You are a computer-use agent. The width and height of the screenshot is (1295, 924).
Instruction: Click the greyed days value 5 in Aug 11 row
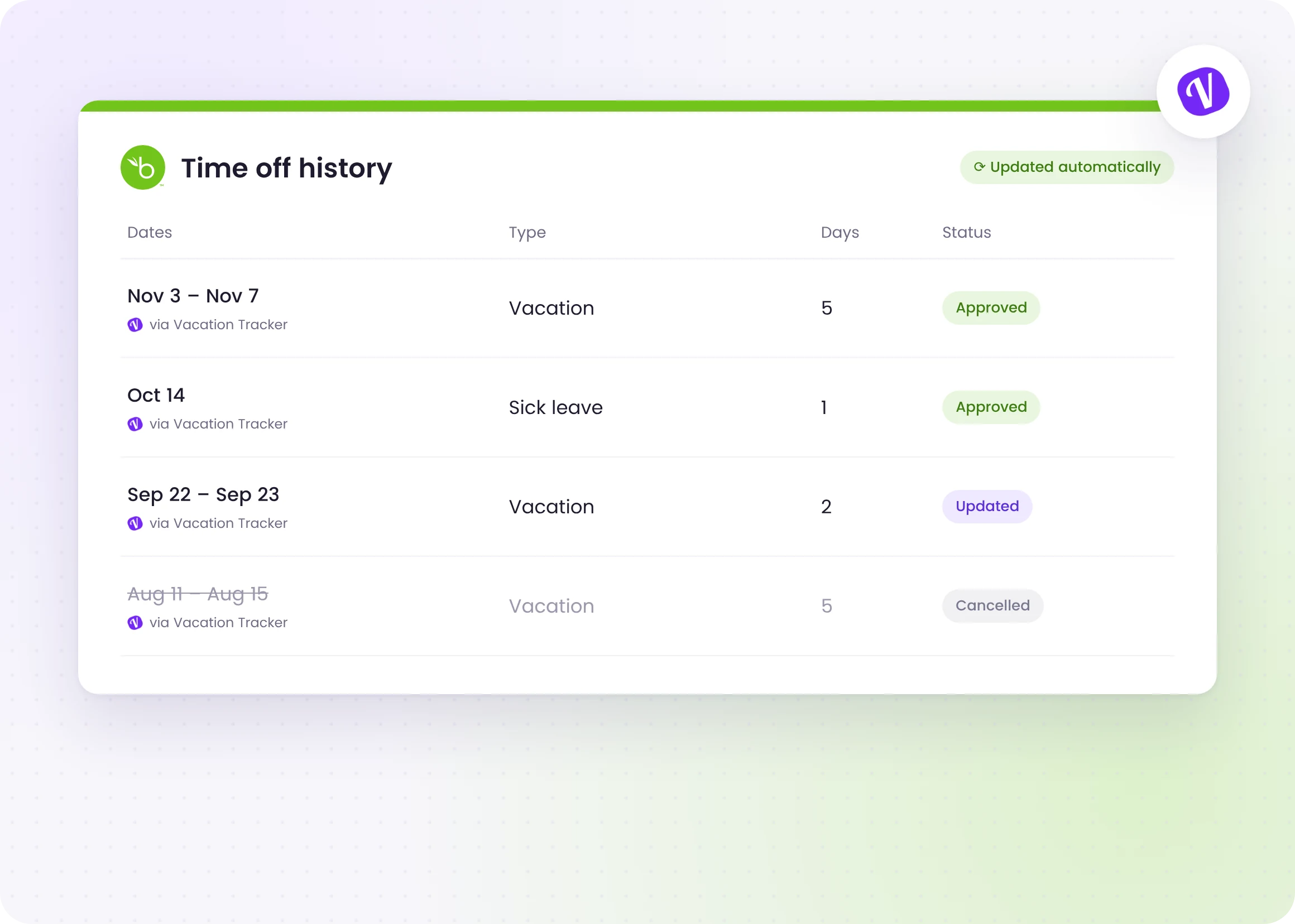[x=827, y=607]
